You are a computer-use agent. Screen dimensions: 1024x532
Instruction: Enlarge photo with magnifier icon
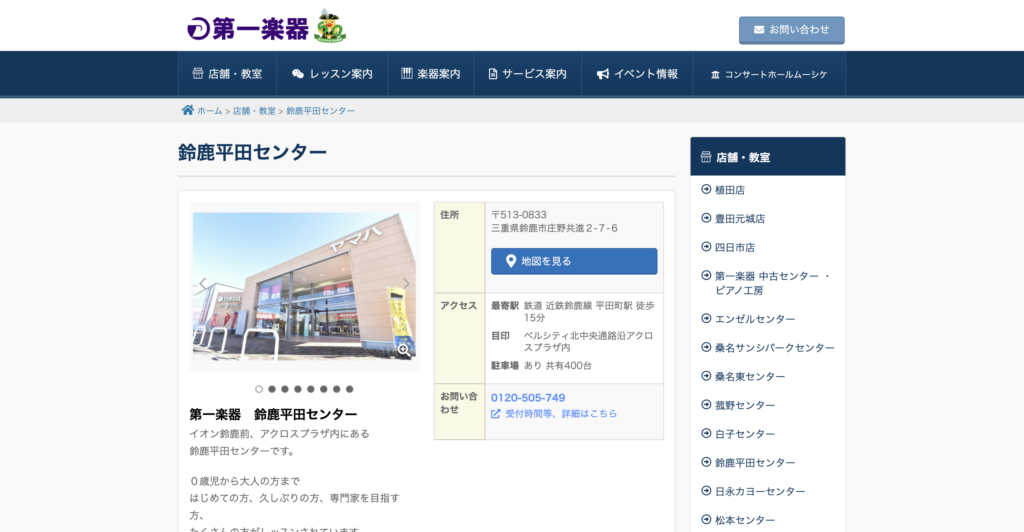tap(404, 351)
